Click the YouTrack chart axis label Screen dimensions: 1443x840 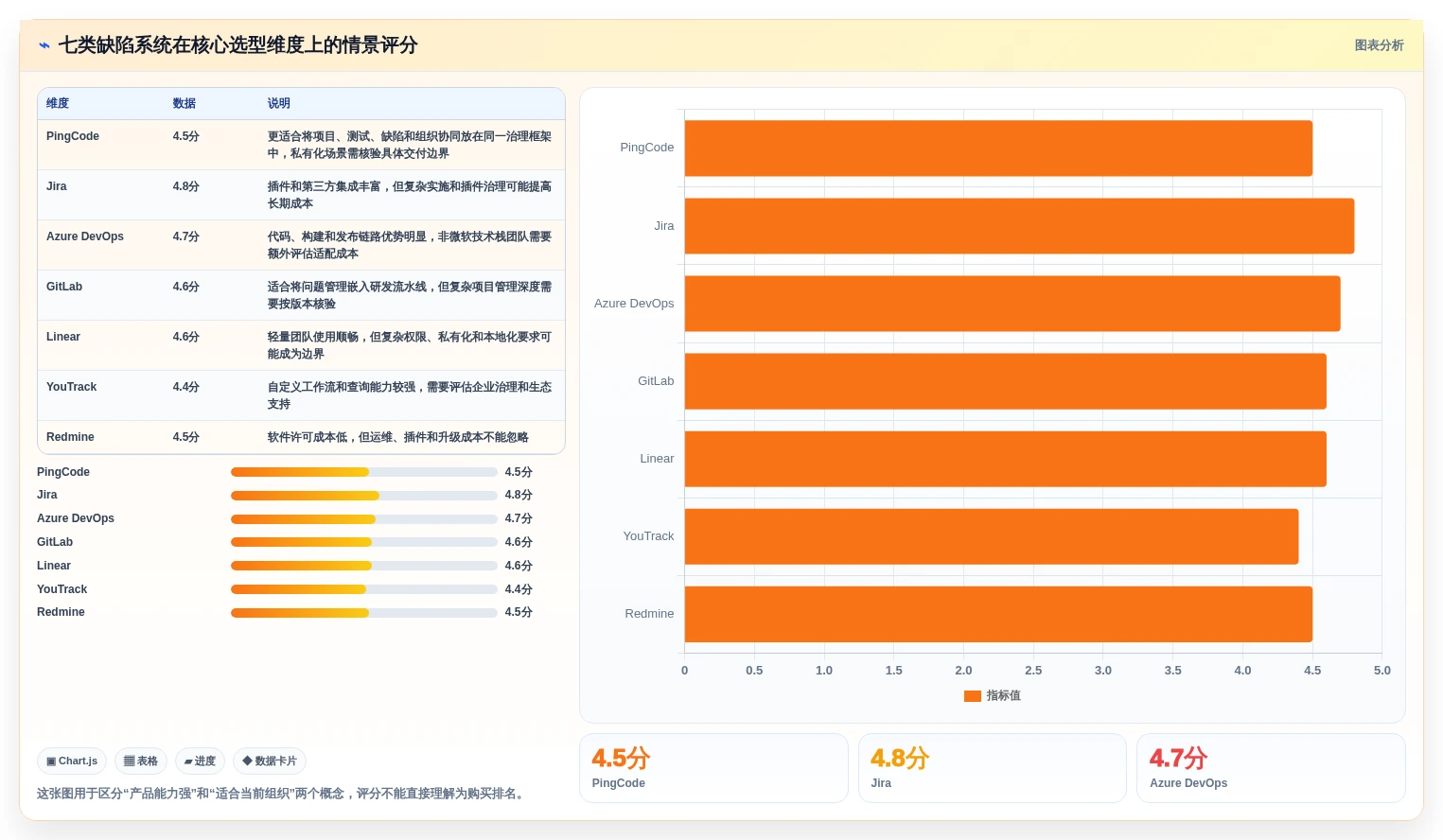tap(648, 536)
